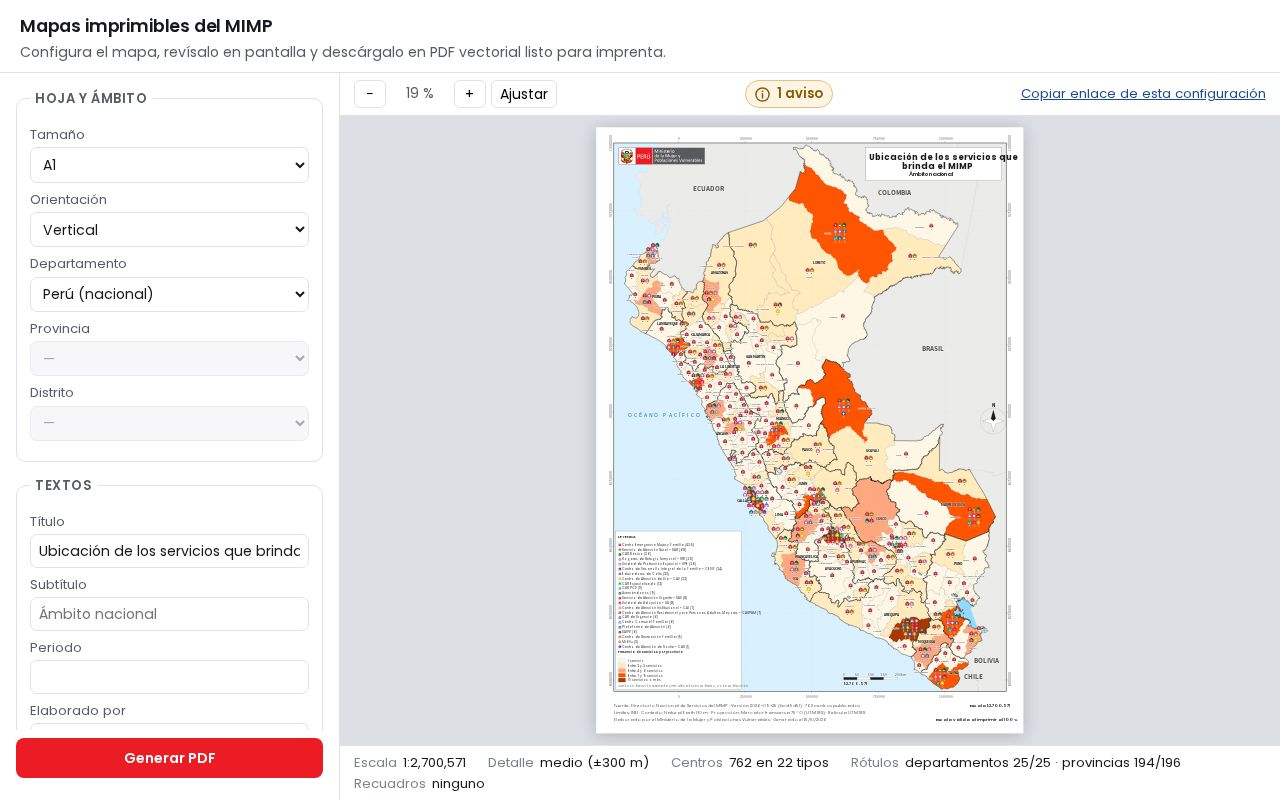
Task: Click the info icon in aviso badge
Action: click(762, 94)
